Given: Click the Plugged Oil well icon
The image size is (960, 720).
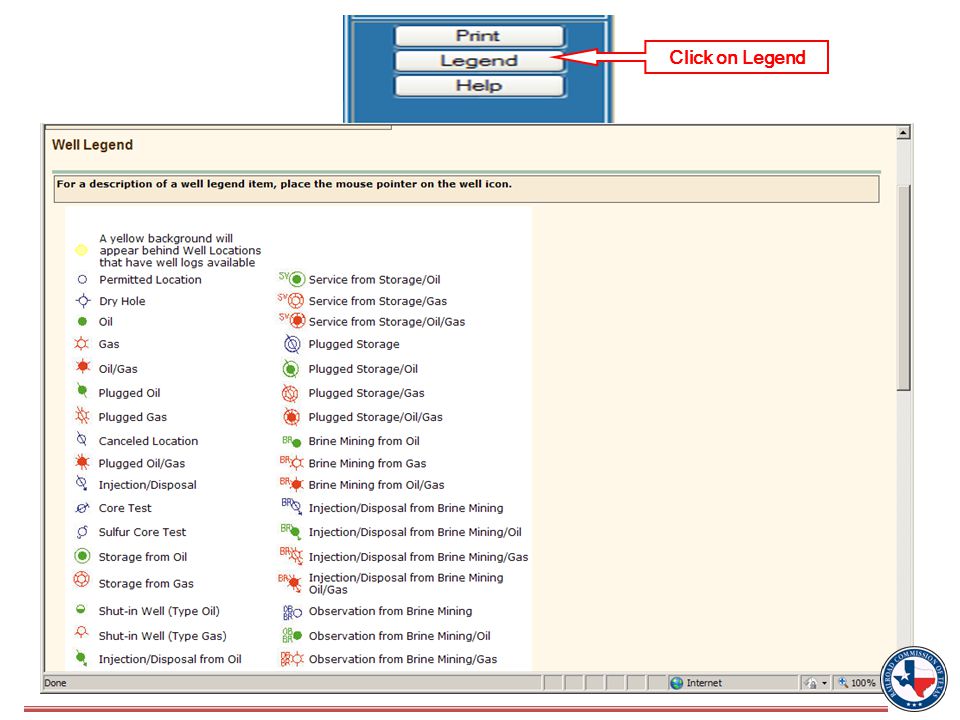Looking at the screenshot, I should 81,391.
